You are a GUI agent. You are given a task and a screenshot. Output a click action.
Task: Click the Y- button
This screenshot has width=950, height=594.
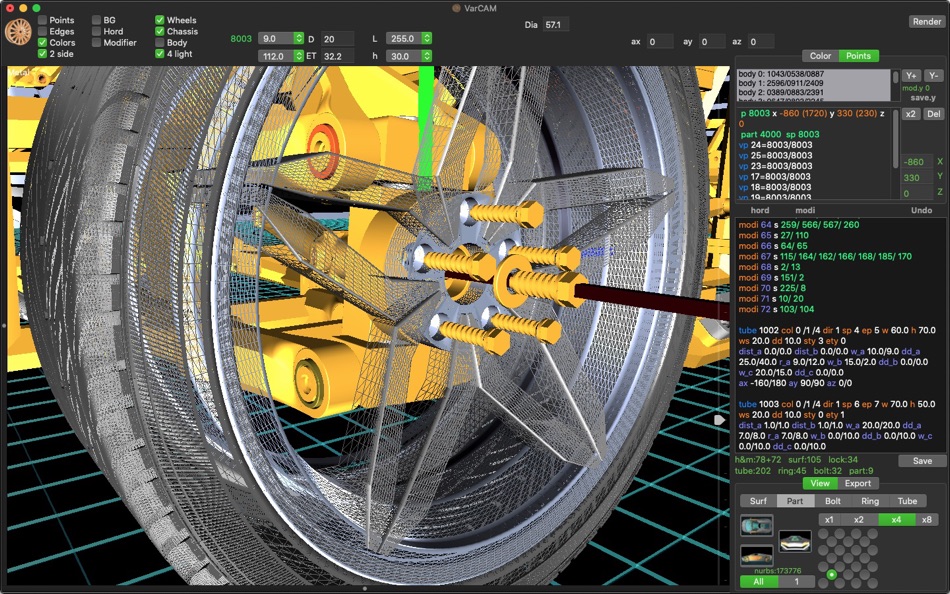coord(934,76)
